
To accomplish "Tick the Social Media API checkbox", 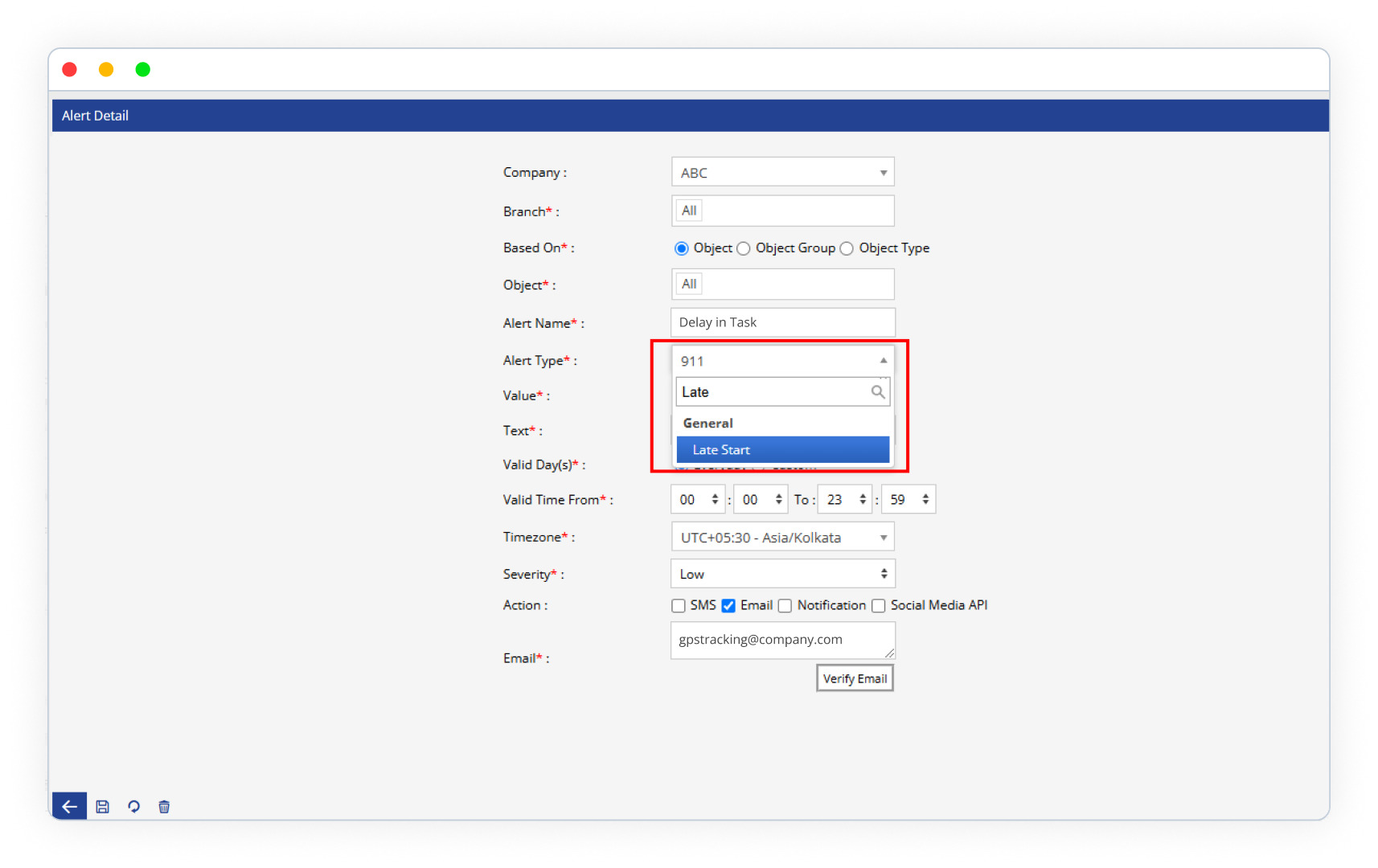I will [879, 606].
